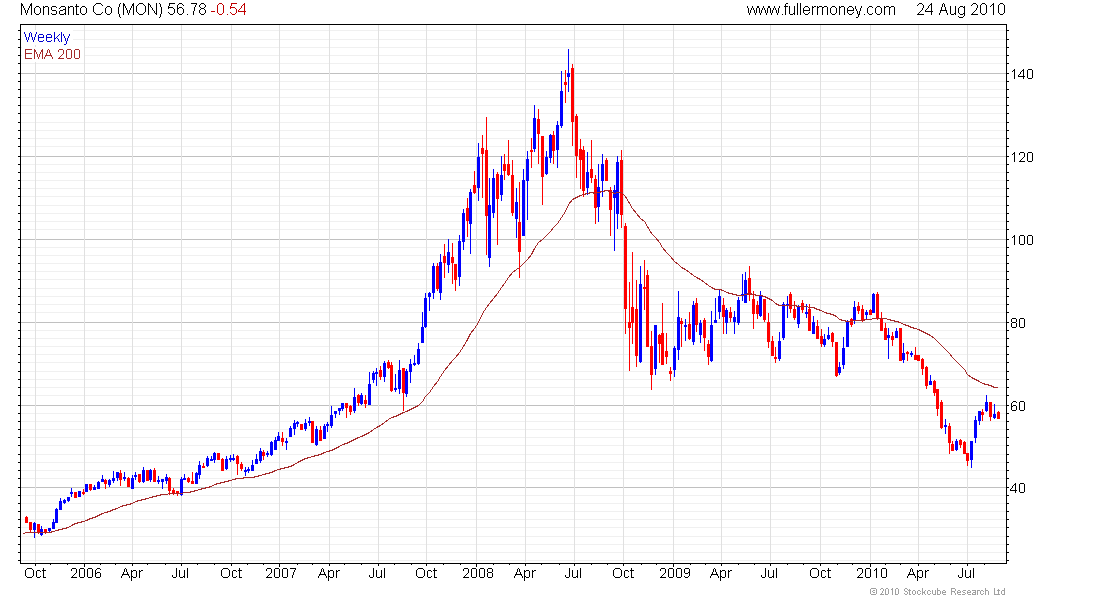Click the 2008 year axis label

point(478,573)
